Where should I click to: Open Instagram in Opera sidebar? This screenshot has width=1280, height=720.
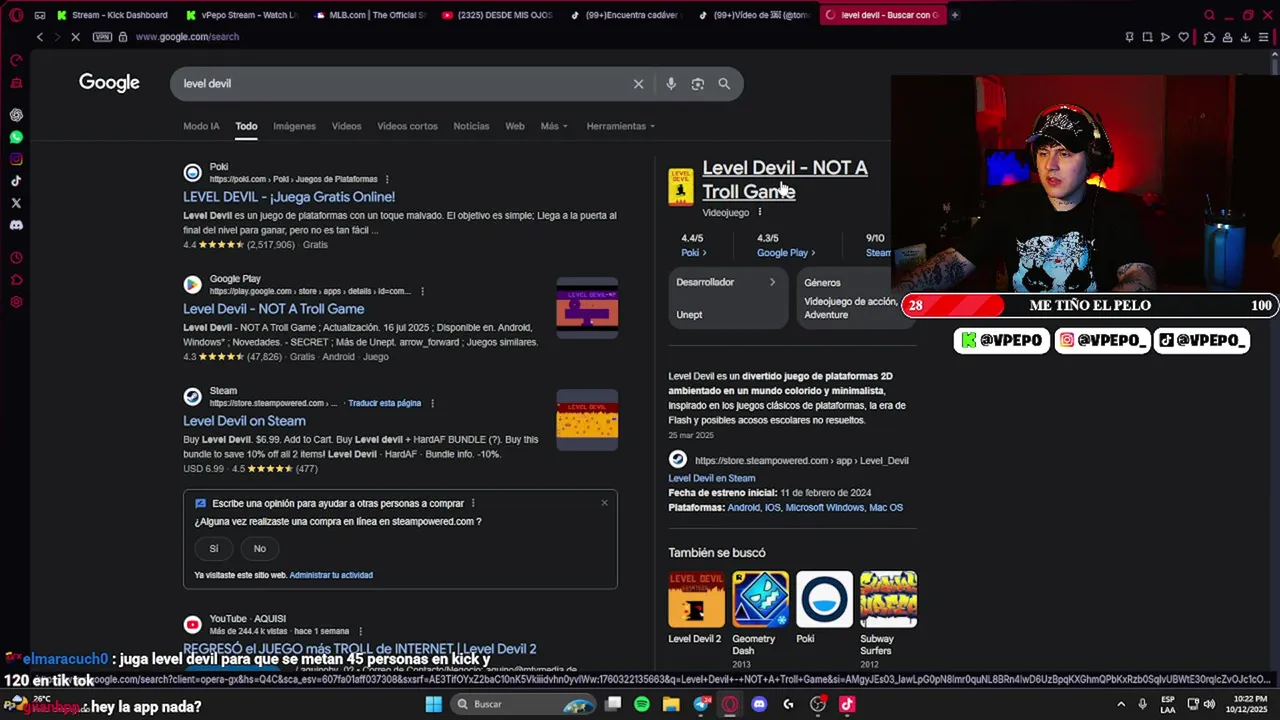pos(16,159)
